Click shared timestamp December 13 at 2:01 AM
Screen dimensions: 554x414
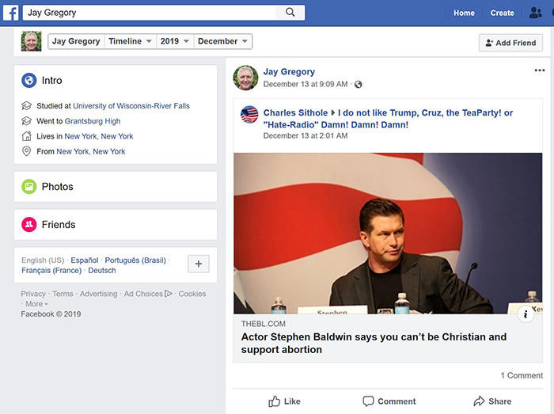click(305, 136)
